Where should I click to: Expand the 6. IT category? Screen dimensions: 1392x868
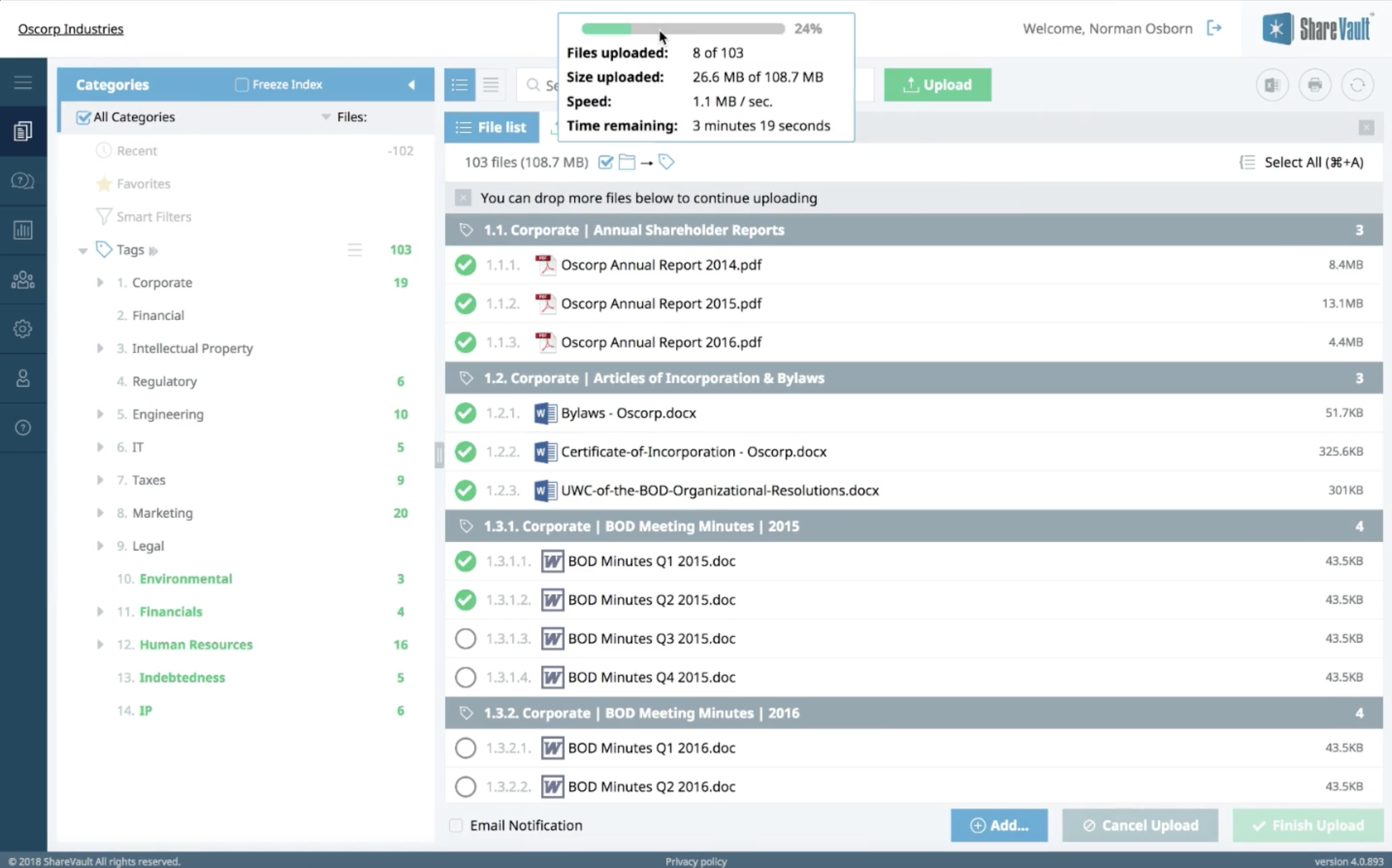(x=101, y=447)
